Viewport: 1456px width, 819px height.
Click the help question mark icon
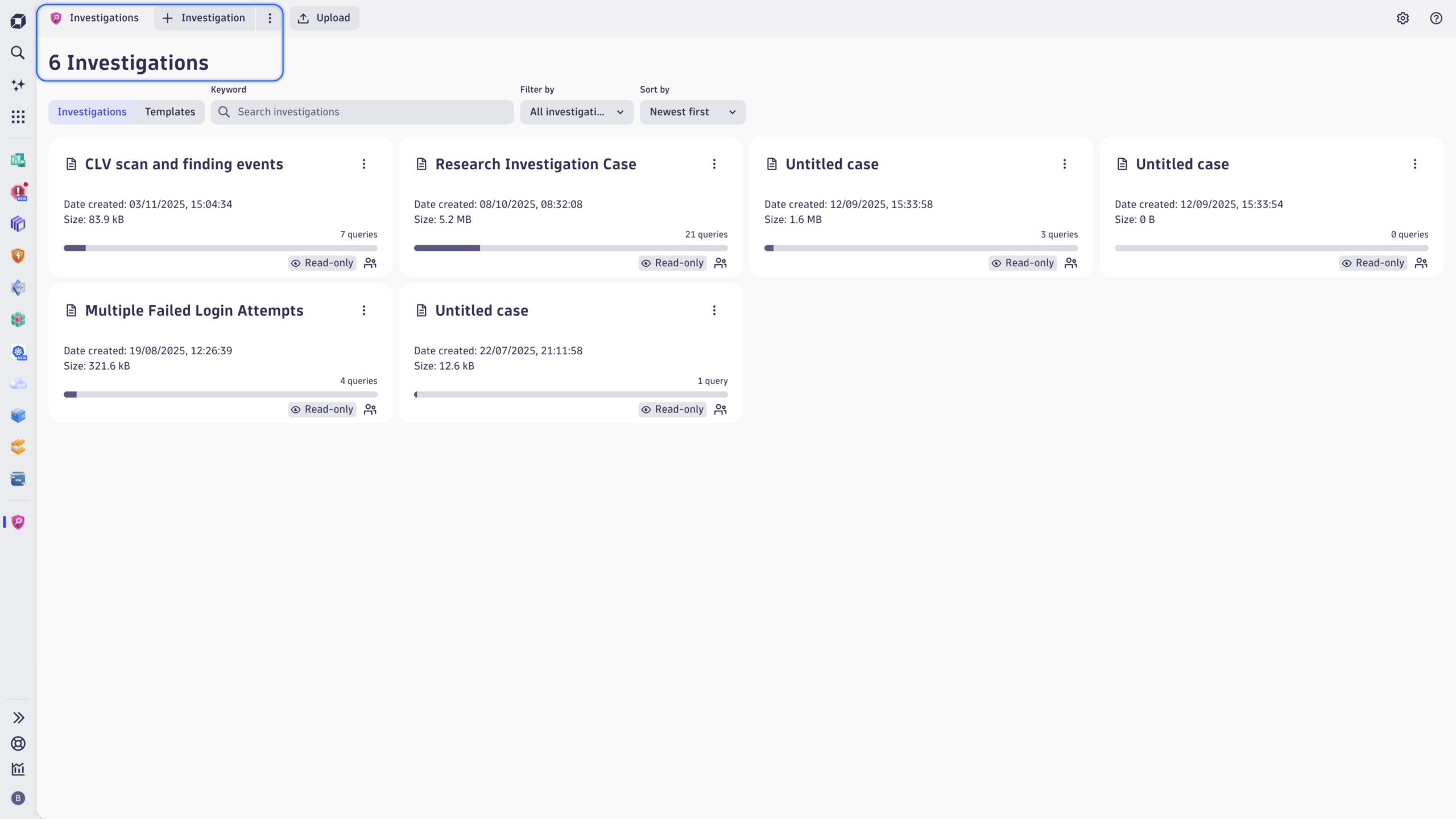(1436, 18)
